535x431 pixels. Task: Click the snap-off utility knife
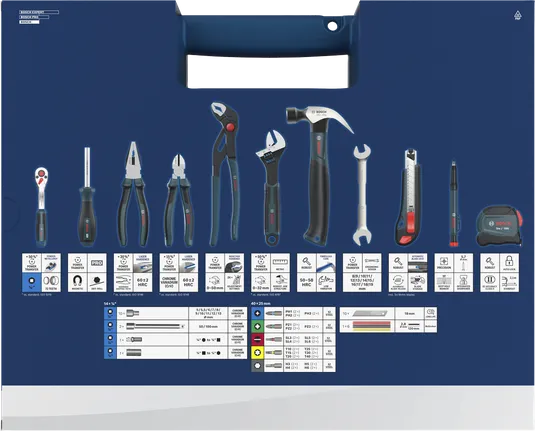(x=408, y=197)
